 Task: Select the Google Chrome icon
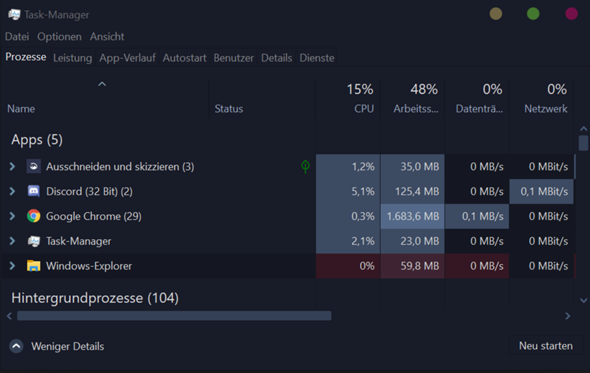pos(33,216)
